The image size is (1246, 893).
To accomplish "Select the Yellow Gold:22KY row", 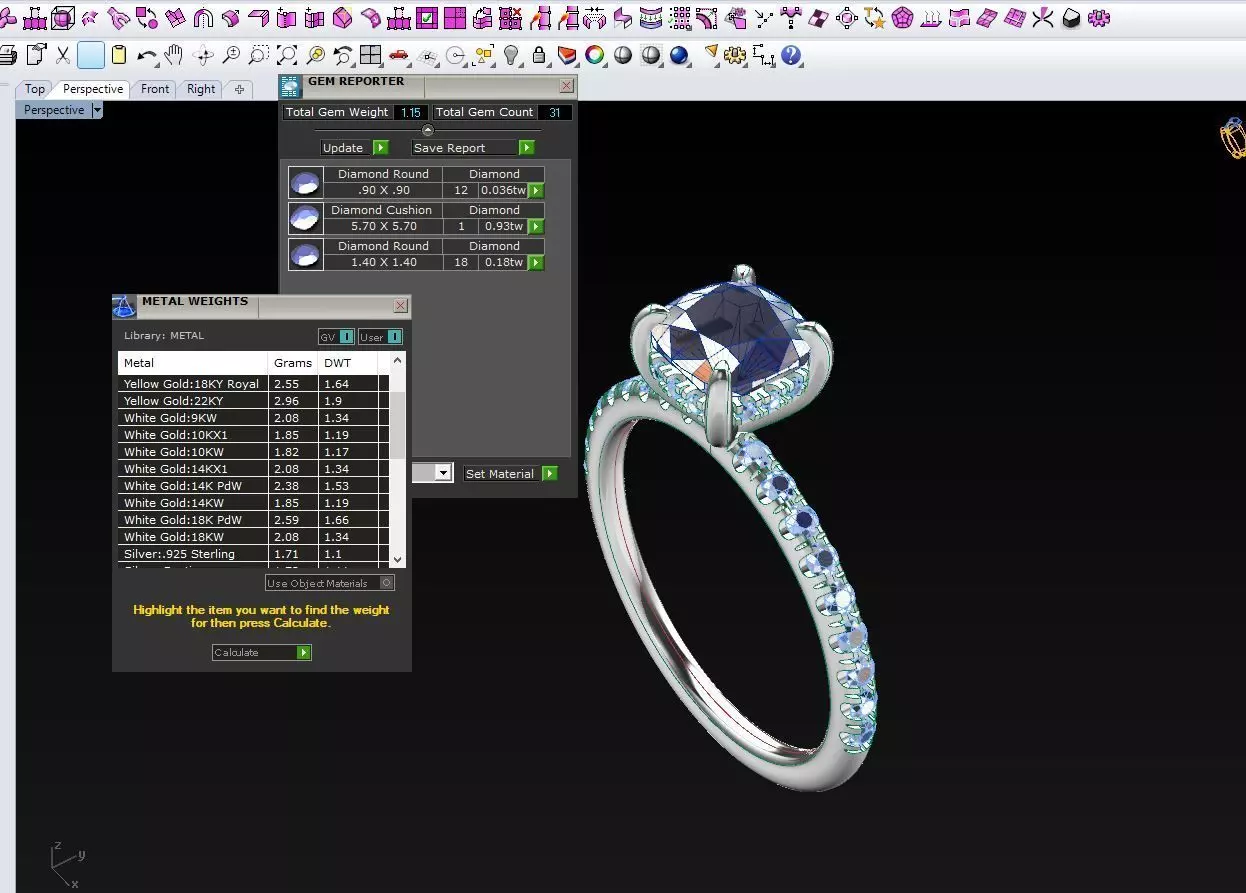I will pyautogui.click(x=253, y=401).
